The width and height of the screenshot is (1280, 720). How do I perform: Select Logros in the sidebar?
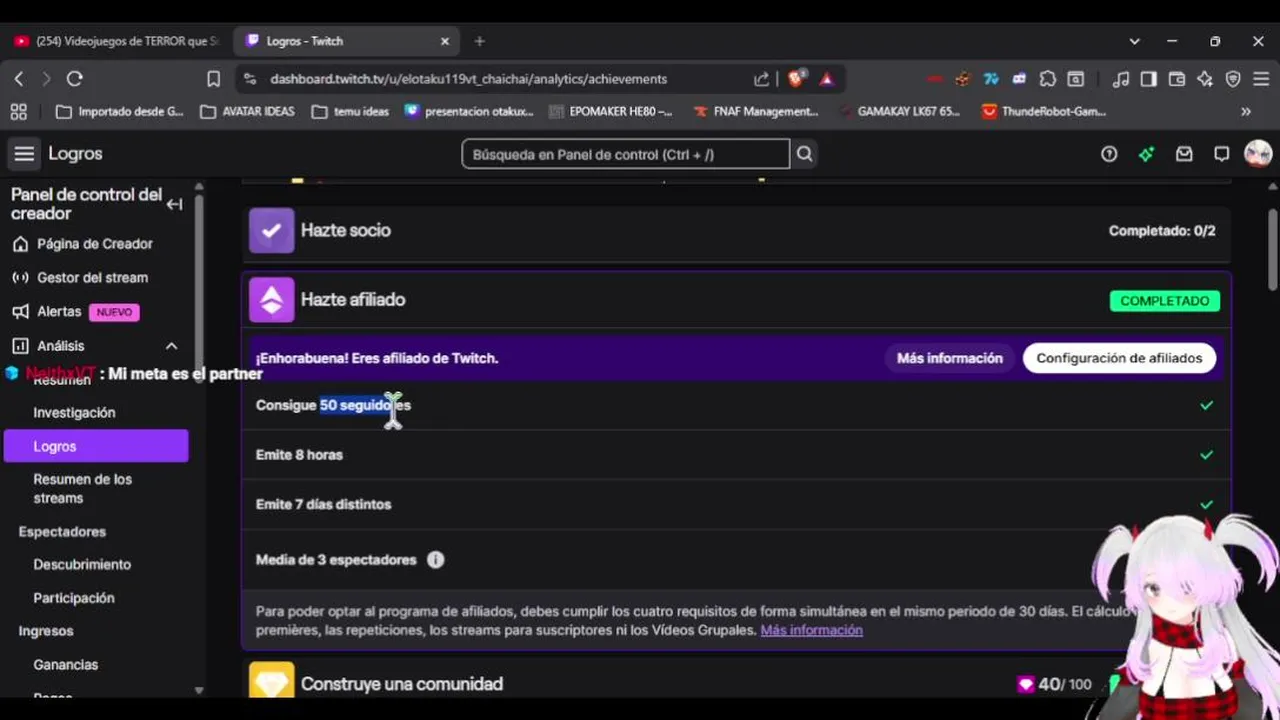pyautogui.click(x=96, y=446)
